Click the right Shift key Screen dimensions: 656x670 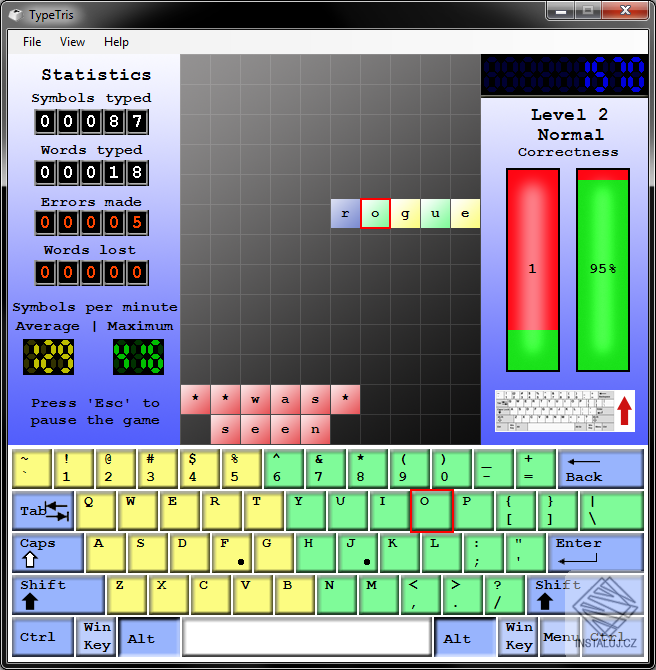tap(585, 594)
